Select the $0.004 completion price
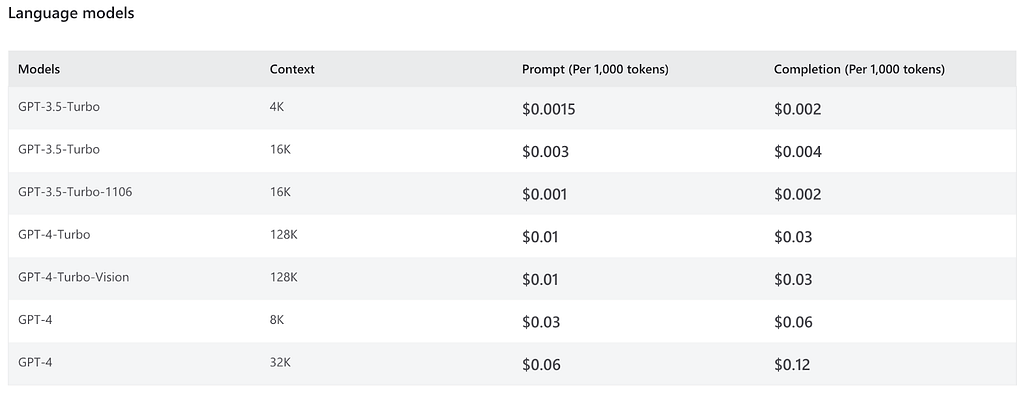 tap(797, 152)
